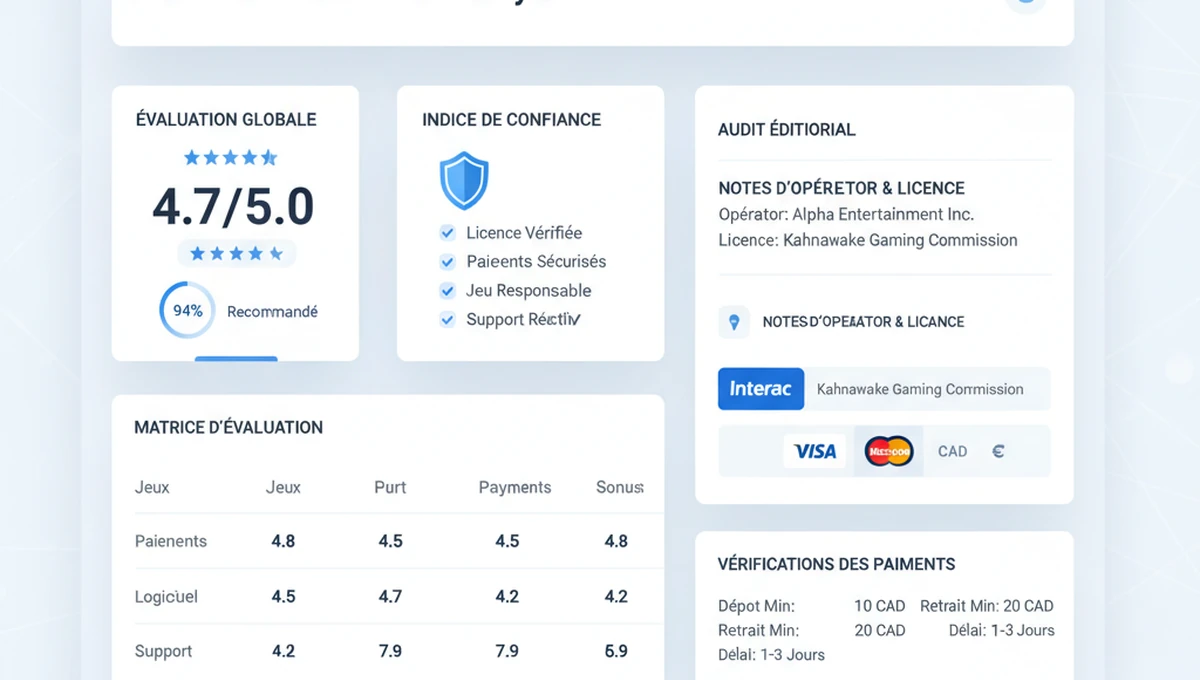Click the Audit Éditorial heading
Screen dimensions: 1200x680
[787, 129]
